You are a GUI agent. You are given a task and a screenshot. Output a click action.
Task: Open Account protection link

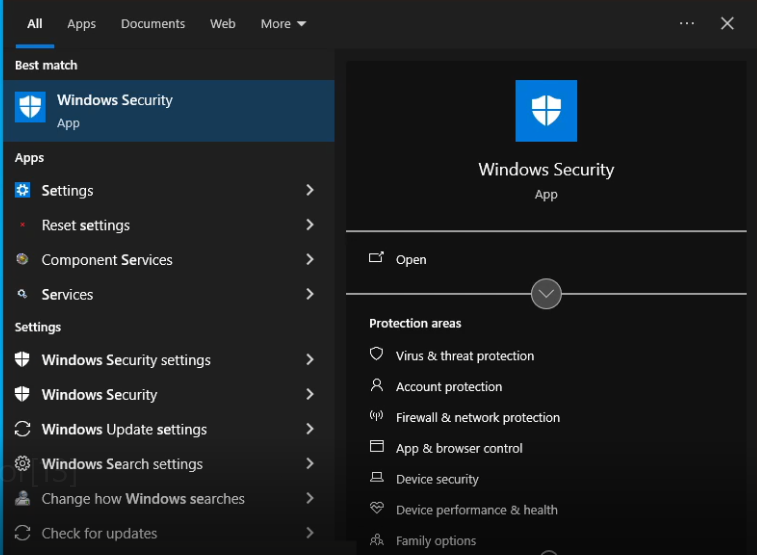click(449, 387)
